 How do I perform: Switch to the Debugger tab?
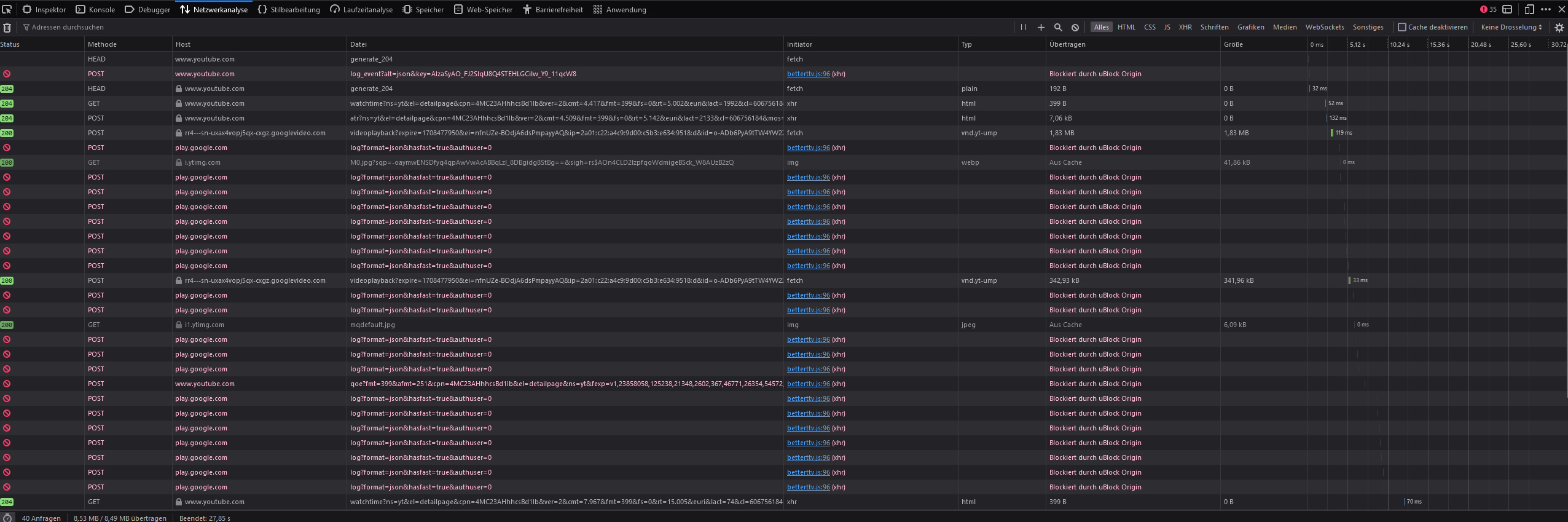pos(147,9)
